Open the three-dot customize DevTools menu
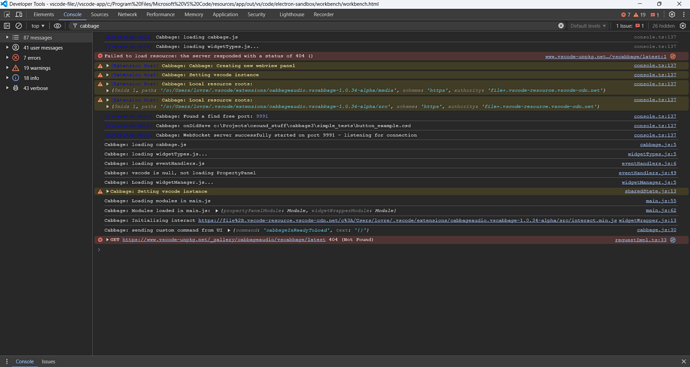Viewport: 690px width, 367px height. point(683,15)
